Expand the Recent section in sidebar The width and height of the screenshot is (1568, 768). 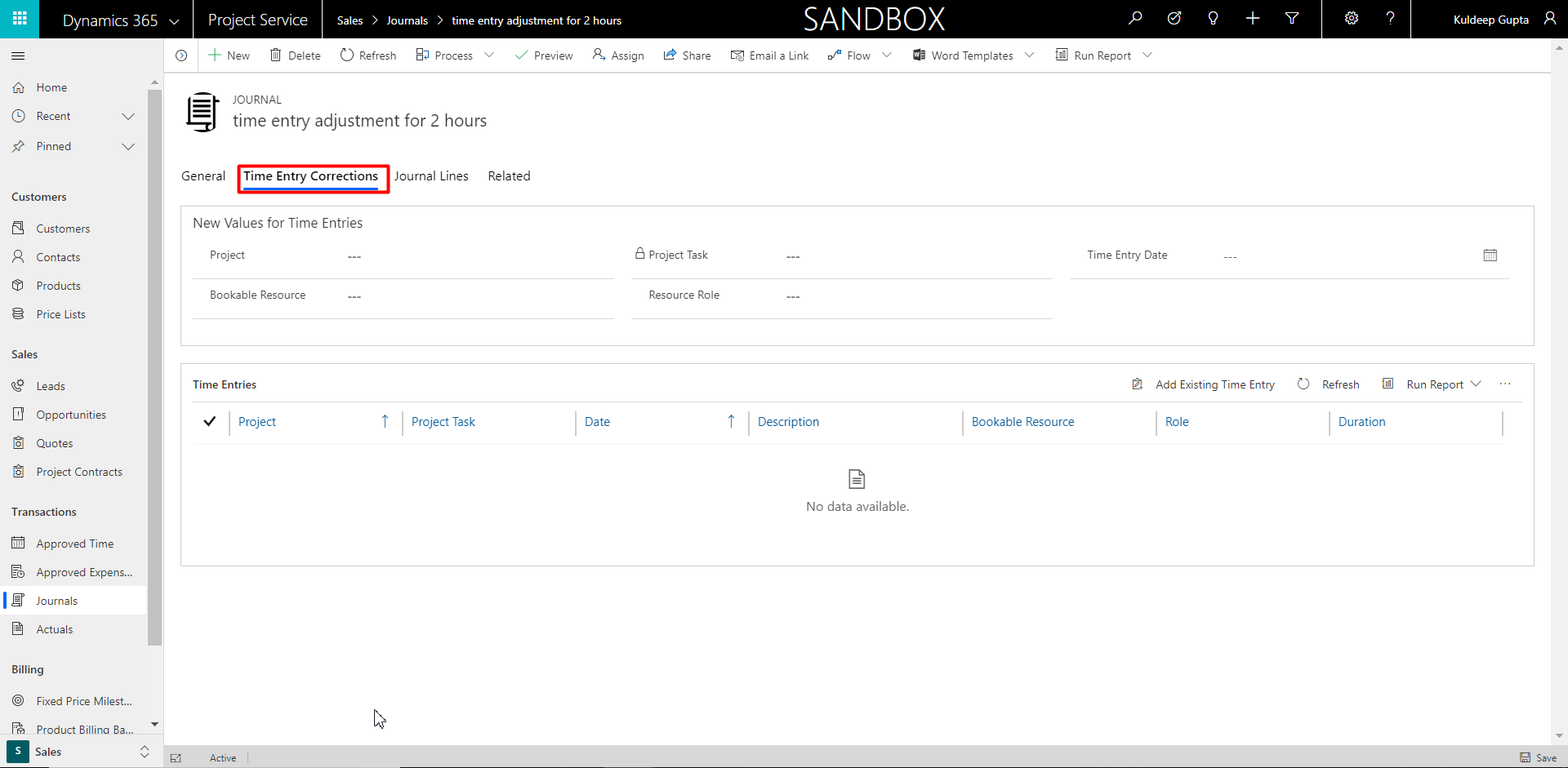(x=128, y=117)
